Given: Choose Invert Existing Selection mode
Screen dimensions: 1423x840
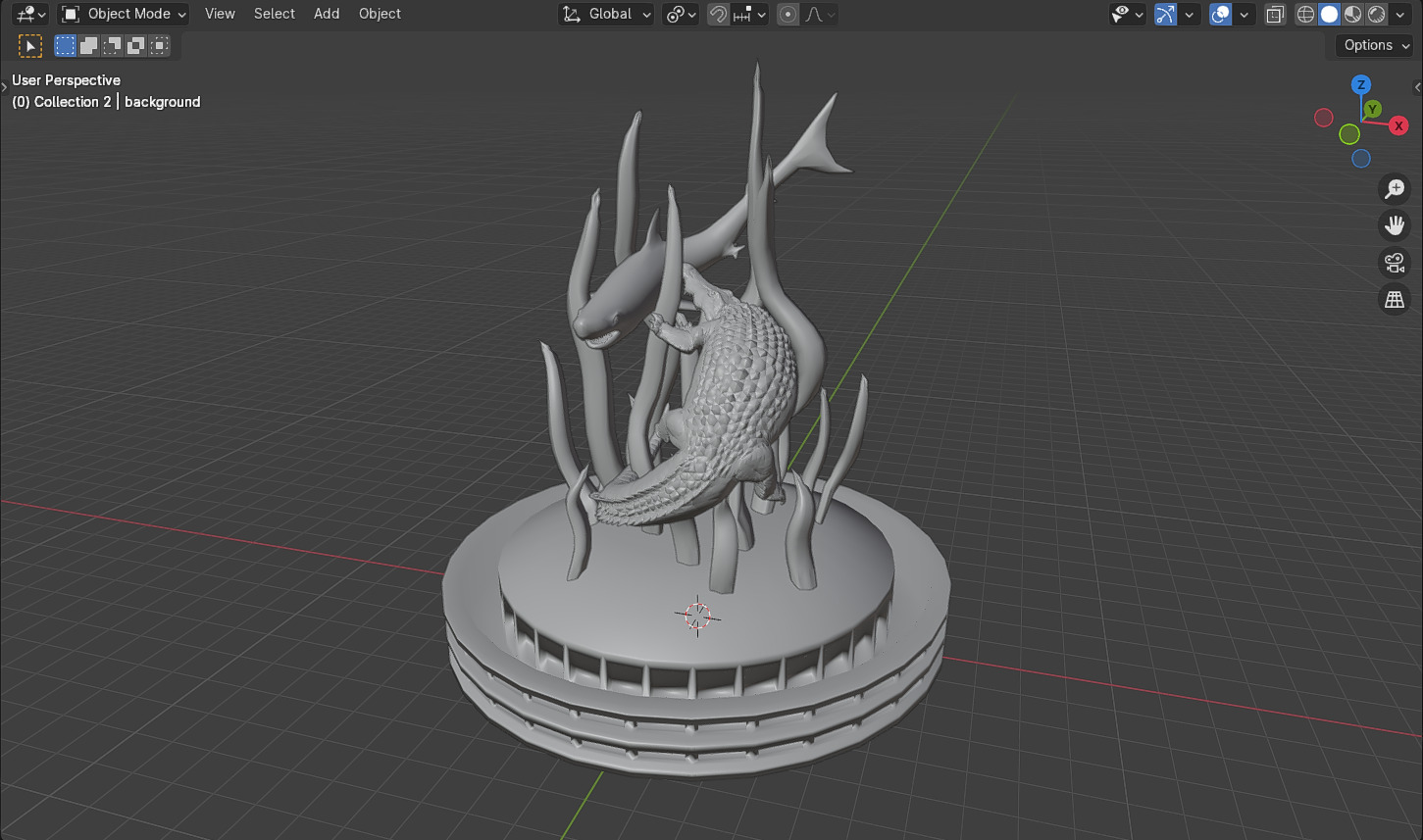Looking at the screenshot, I should (136, 45).
